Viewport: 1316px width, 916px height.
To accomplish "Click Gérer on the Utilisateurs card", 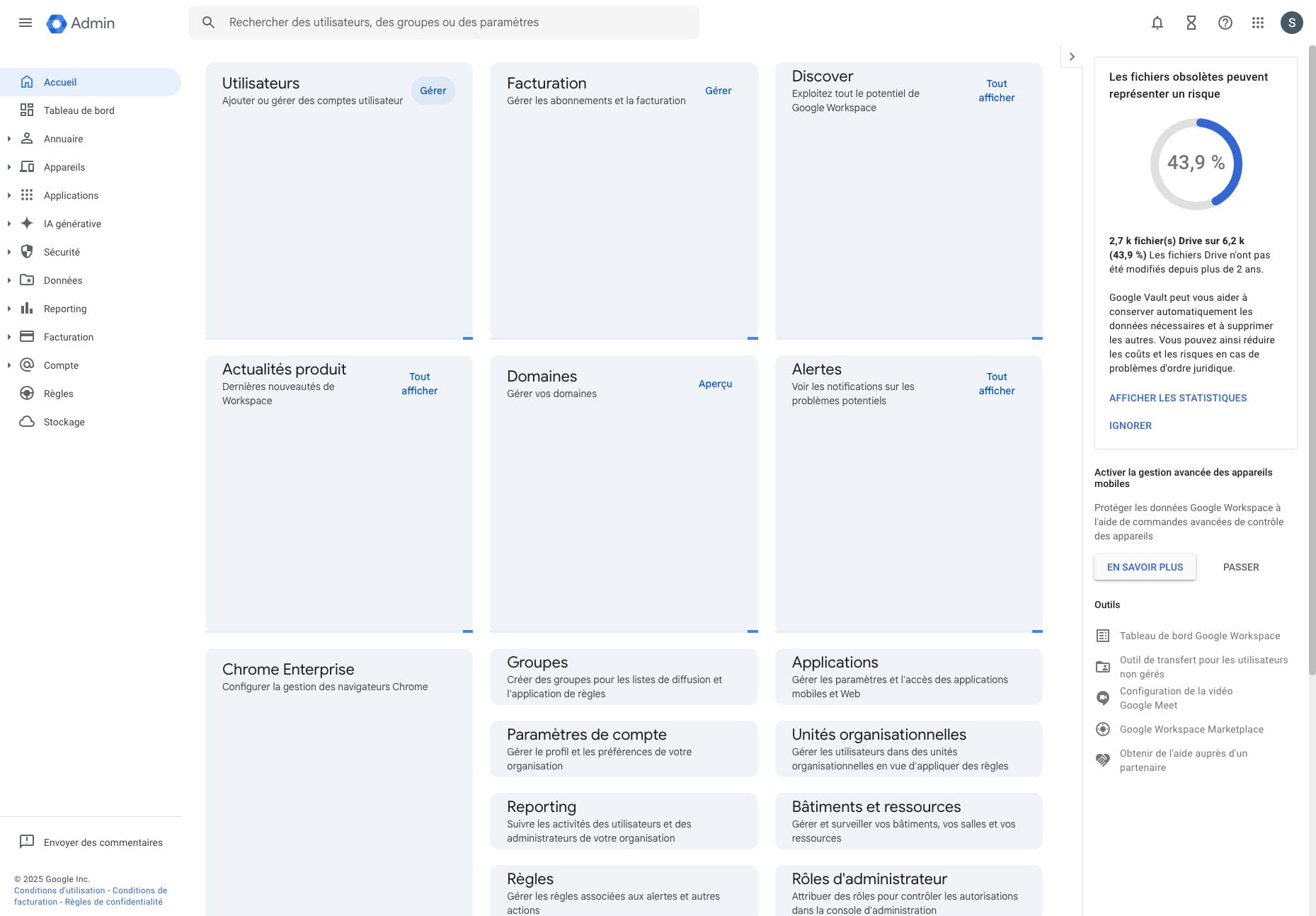I will click(x=433, y=91).
